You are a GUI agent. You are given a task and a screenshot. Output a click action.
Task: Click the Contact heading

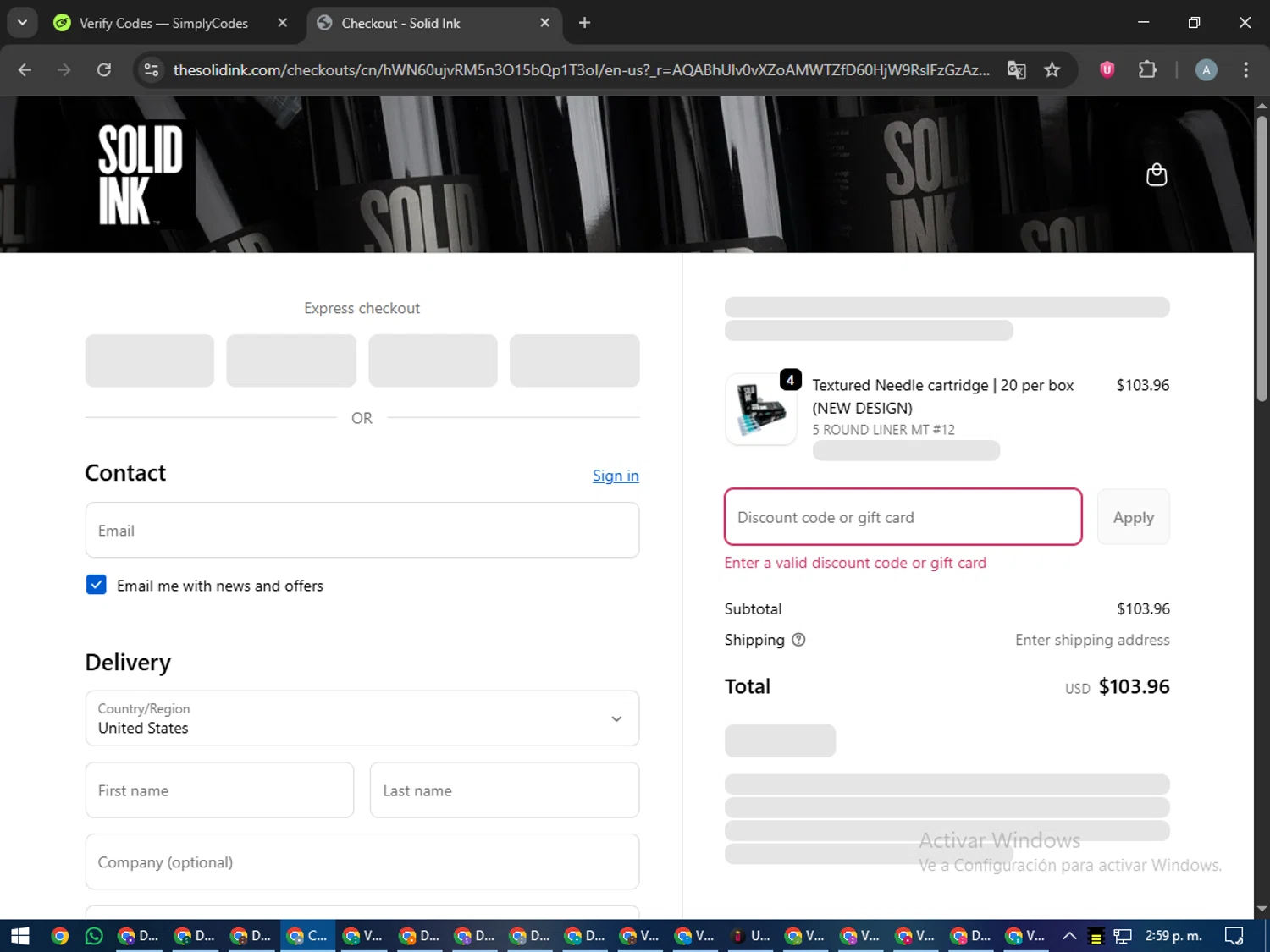point(125,472)
